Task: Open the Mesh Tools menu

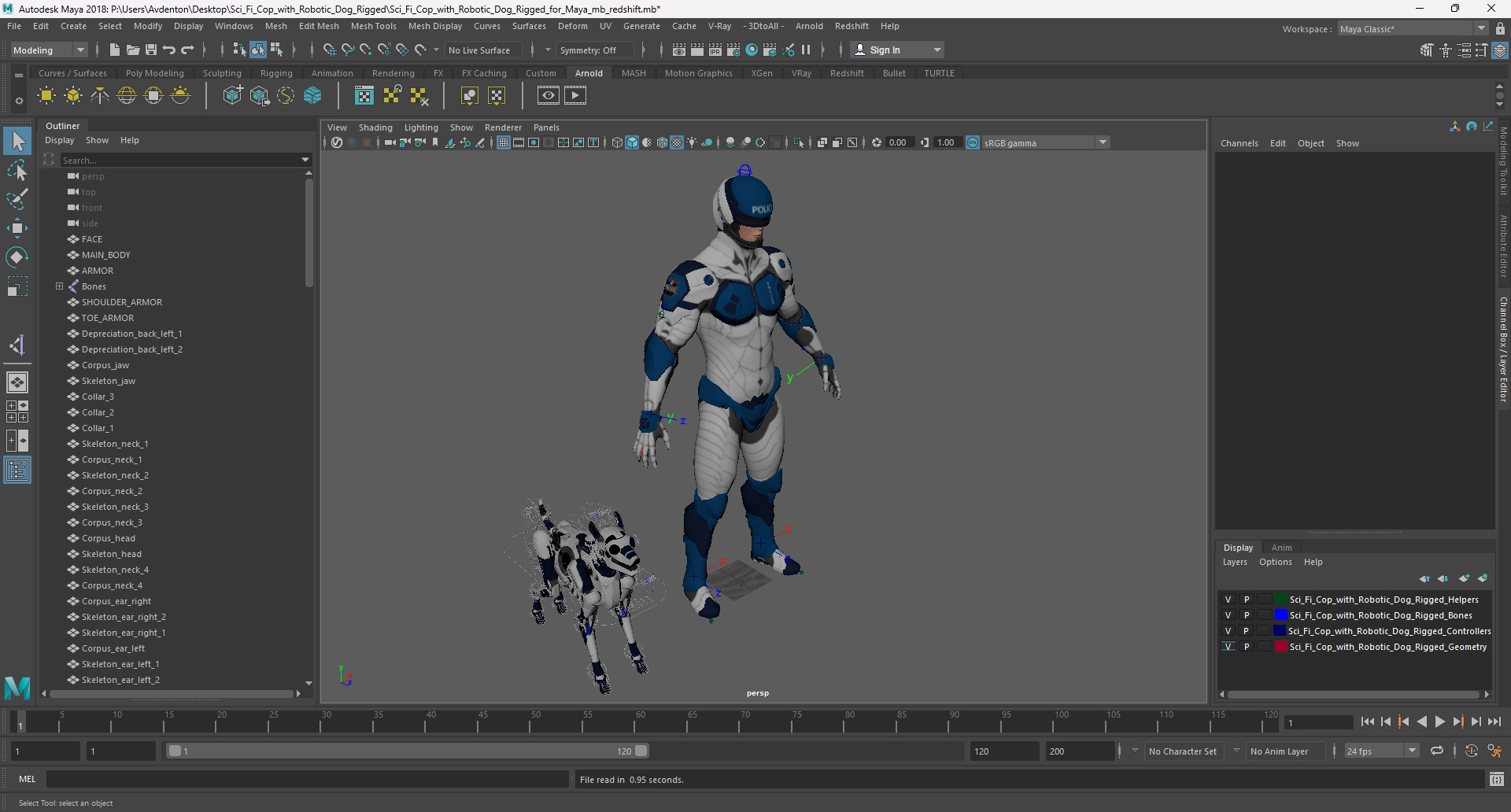Action: 373,26
